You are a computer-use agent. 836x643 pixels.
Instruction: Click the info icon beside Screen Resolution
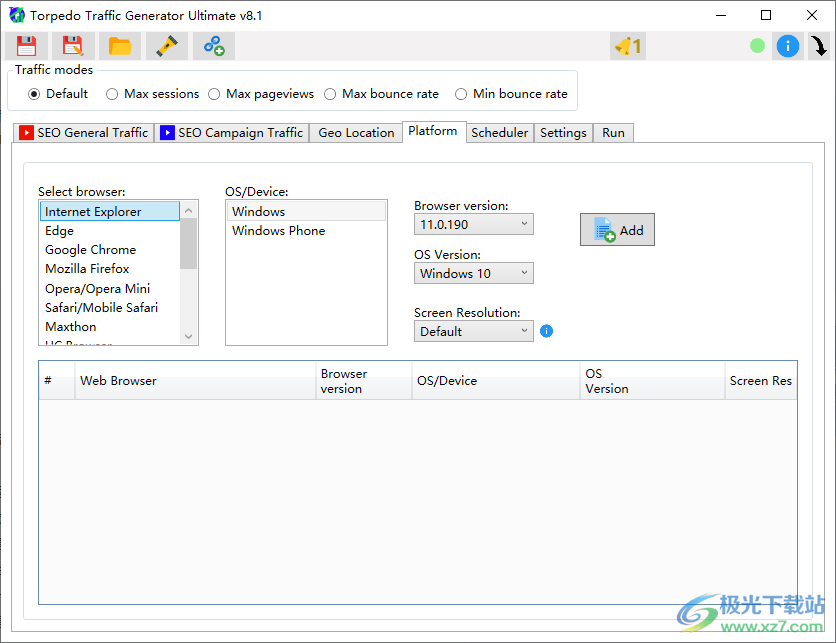pos(546,331)
